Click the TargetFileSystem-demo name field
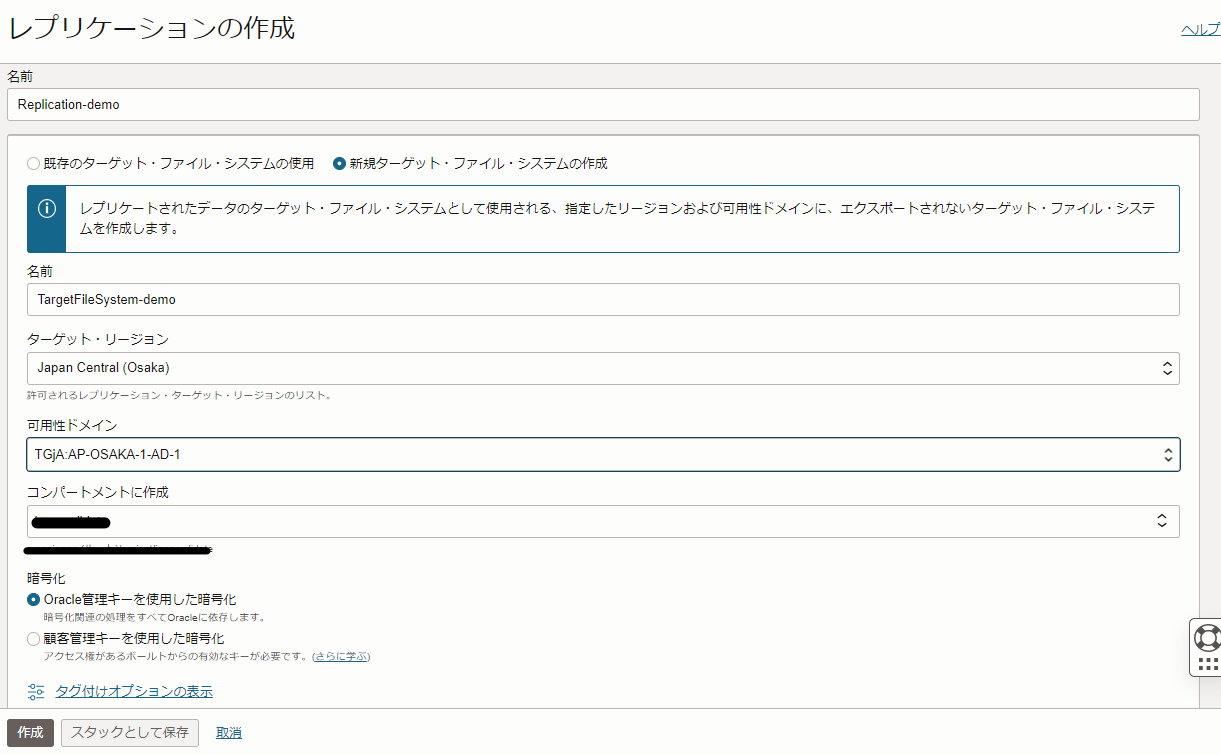 600,299
